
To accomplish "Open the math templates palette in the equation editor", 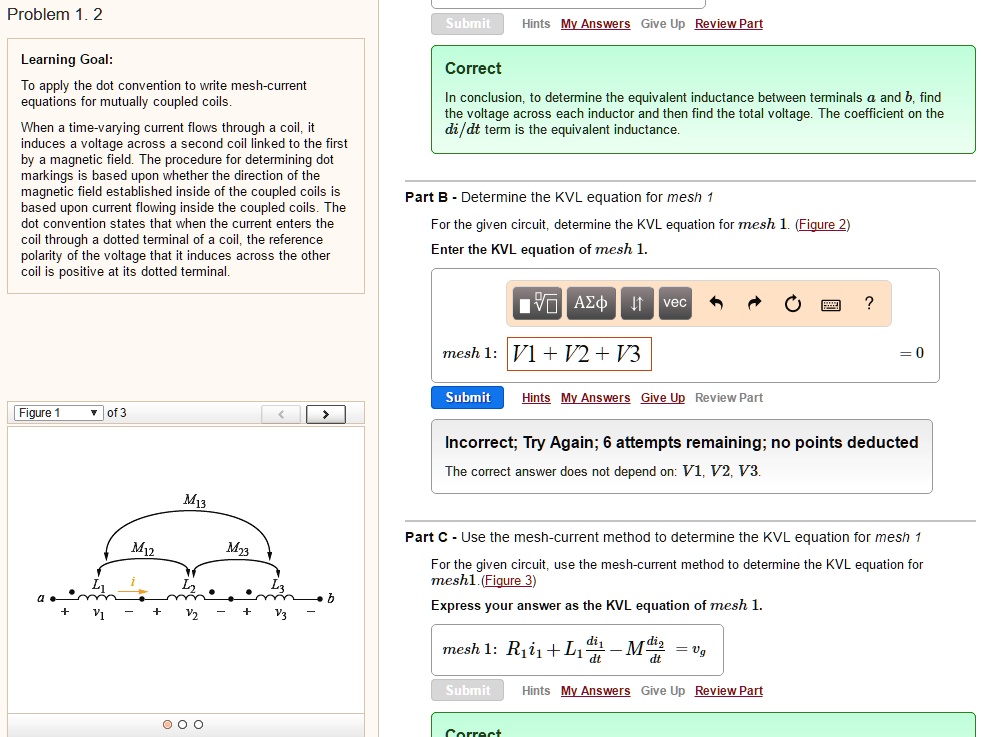I will [x=537, y=303].
